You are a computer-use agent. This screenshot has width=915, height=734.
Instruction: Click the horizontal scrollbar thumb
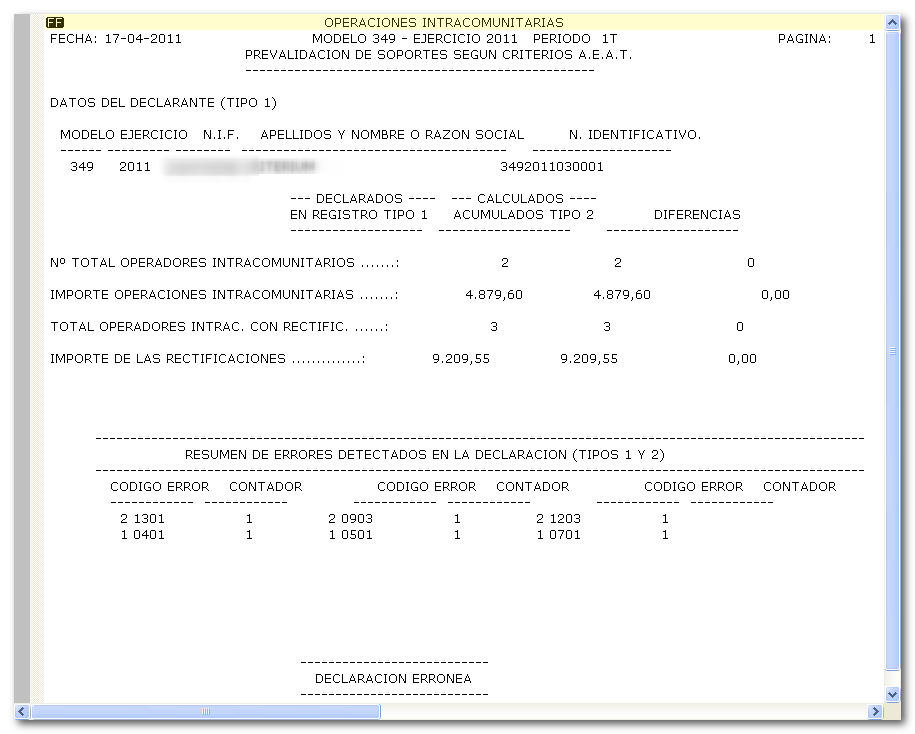[205, 711]
